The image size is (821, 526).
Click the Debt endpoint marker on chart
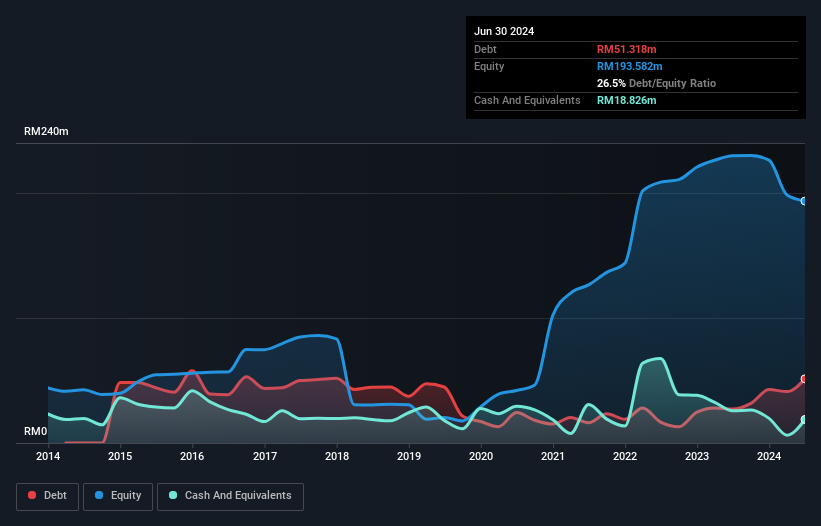pyautogui.click(x=804, y=379)
